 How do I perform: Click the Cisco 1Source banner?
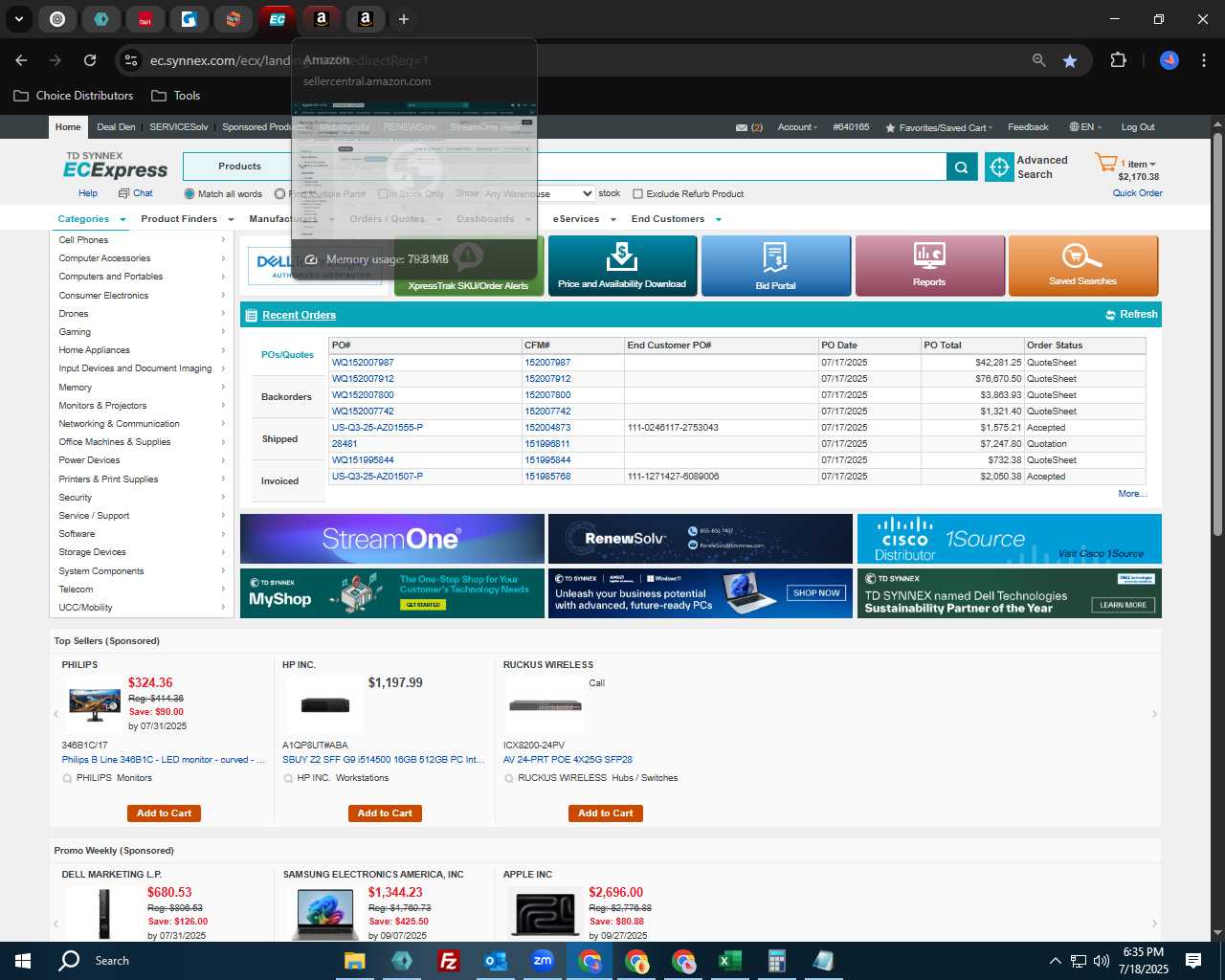coord(1010,539)
